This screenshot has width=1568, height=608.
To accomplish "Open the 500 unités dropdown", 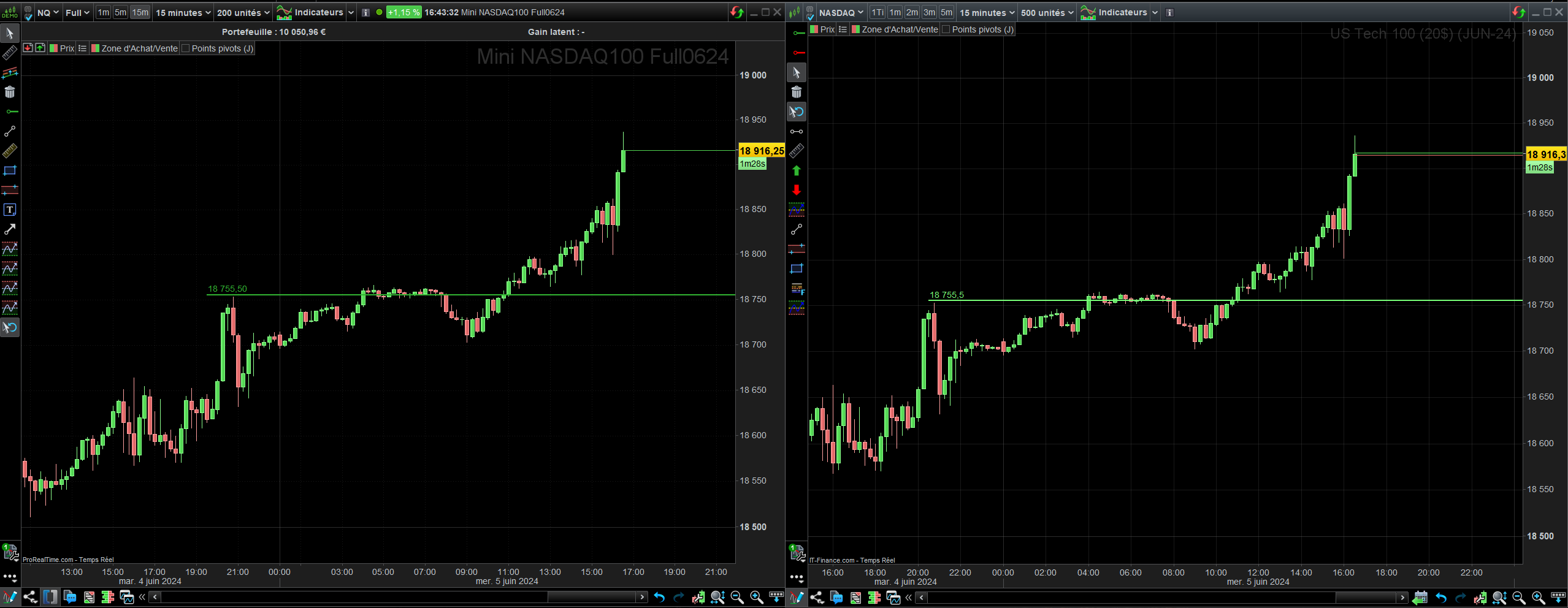I will click(x=1047, y=12).
